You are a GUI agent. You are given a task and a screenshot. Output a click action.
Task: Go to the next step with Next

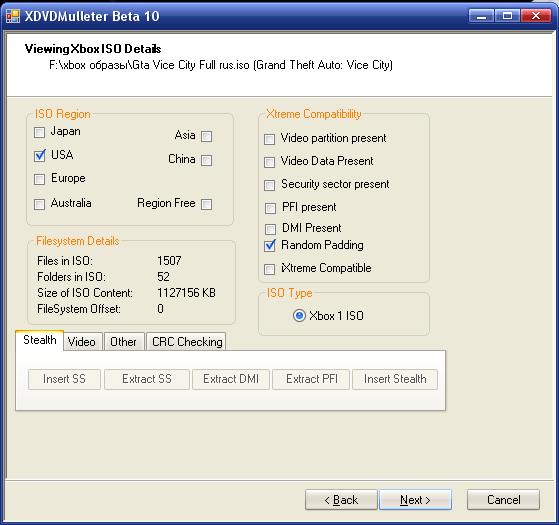pos(415,500)
